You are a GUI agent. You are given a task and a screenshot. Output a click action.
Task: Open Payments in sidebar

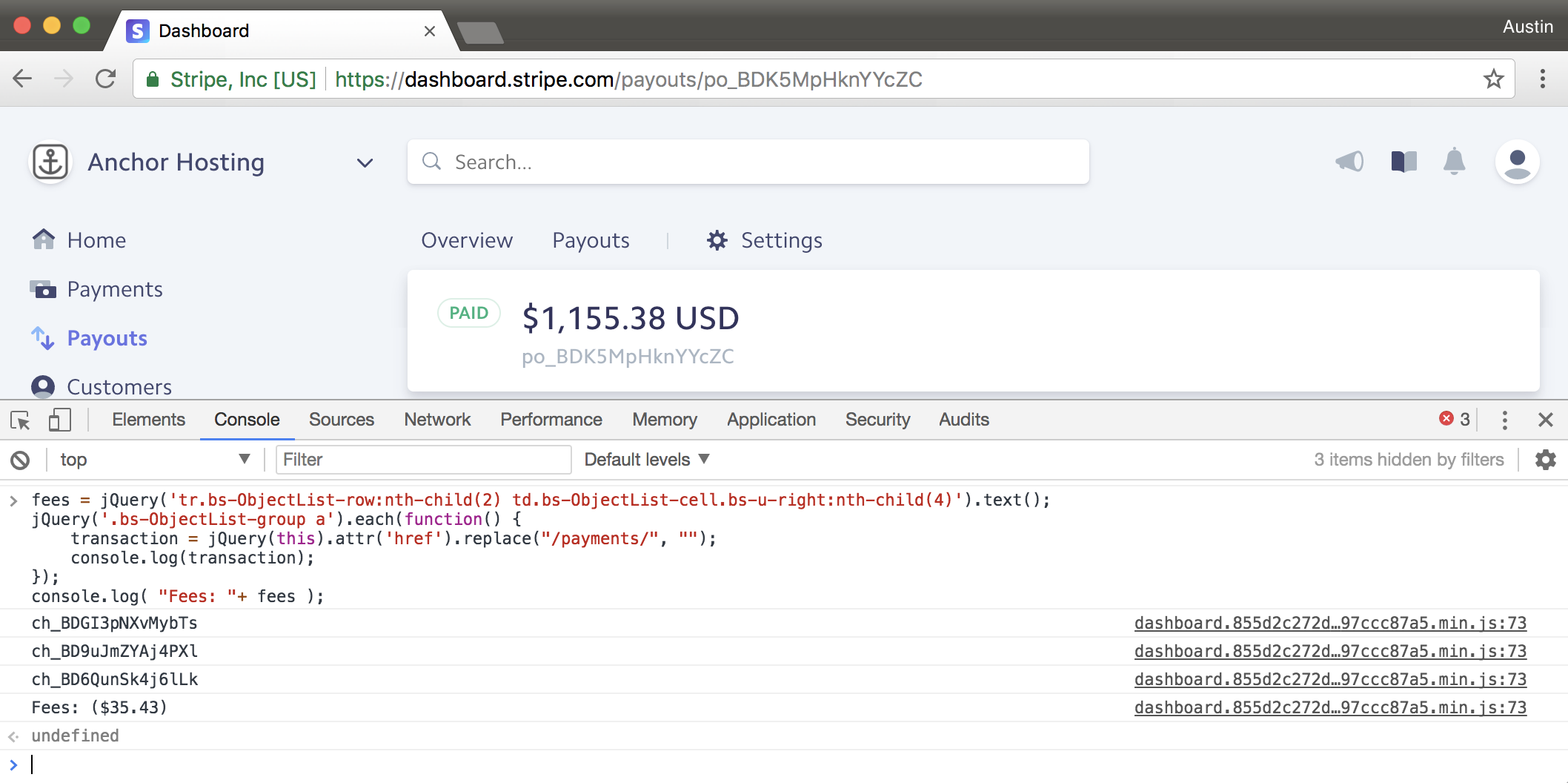pyautogui.click(x=115, y=289)
